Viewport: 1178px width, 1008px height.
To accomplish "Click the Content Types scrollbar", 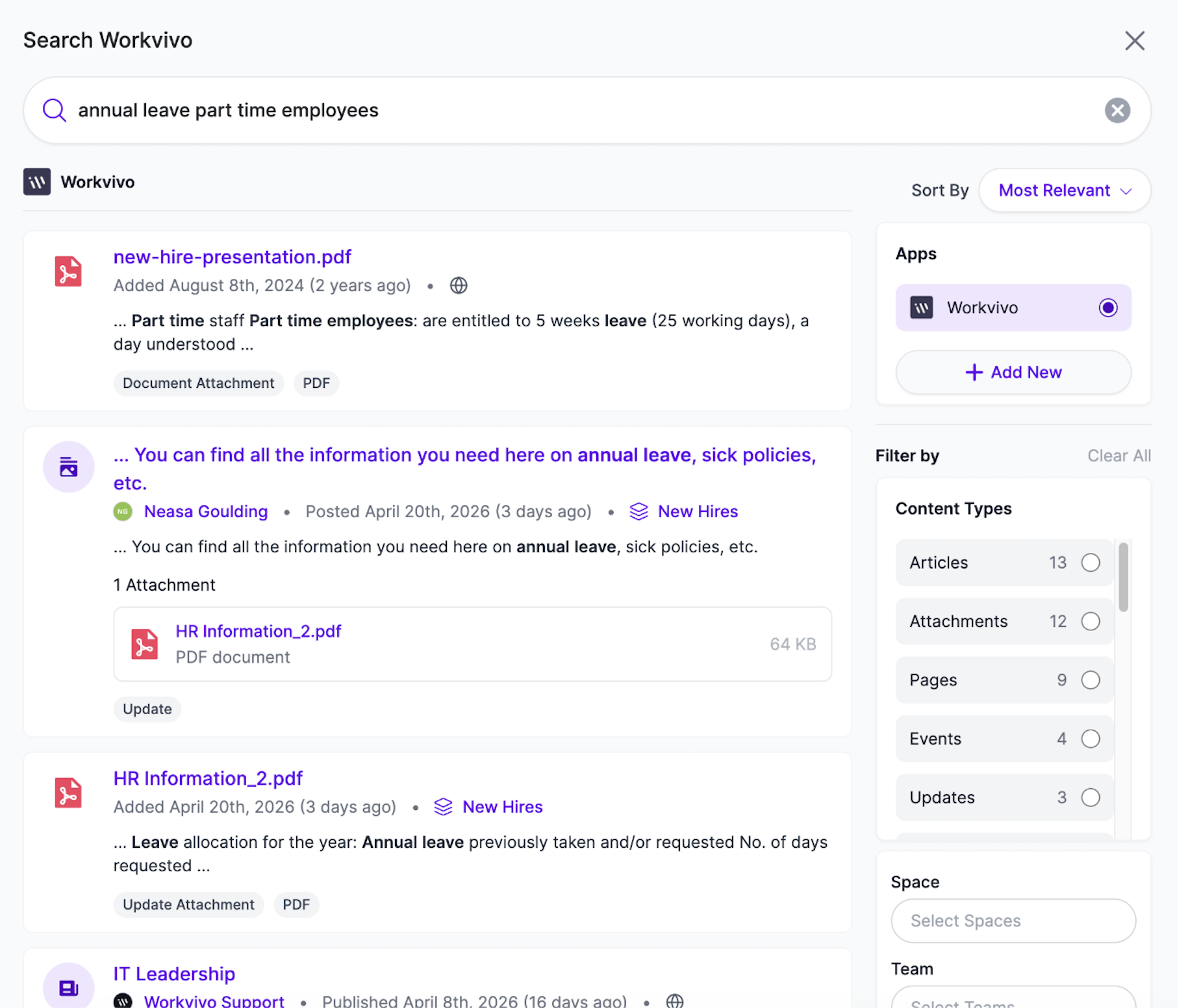I will 1123,577.
